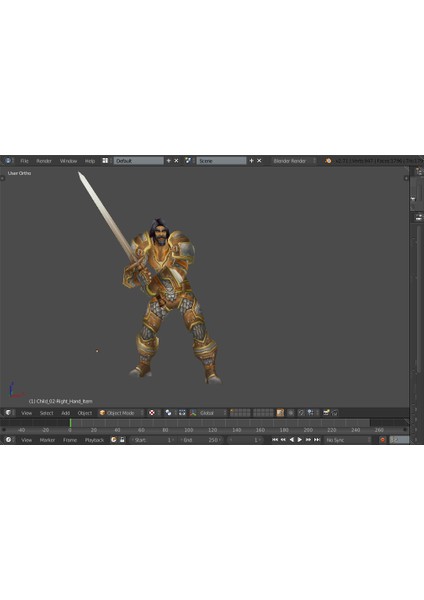Edit the Scene name field
The height and width of the screenshot is (600, 424).
221,161
